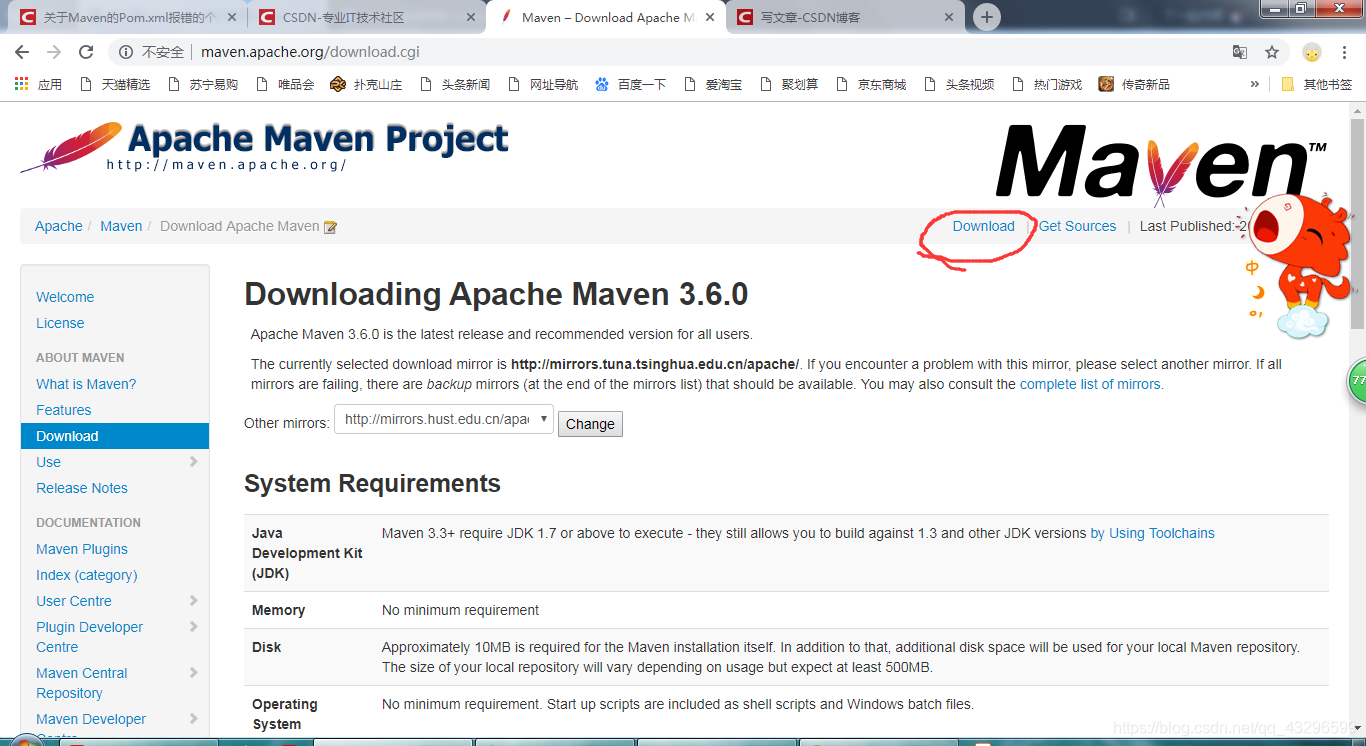Open the translate page icon

[x=1240, y=52]
